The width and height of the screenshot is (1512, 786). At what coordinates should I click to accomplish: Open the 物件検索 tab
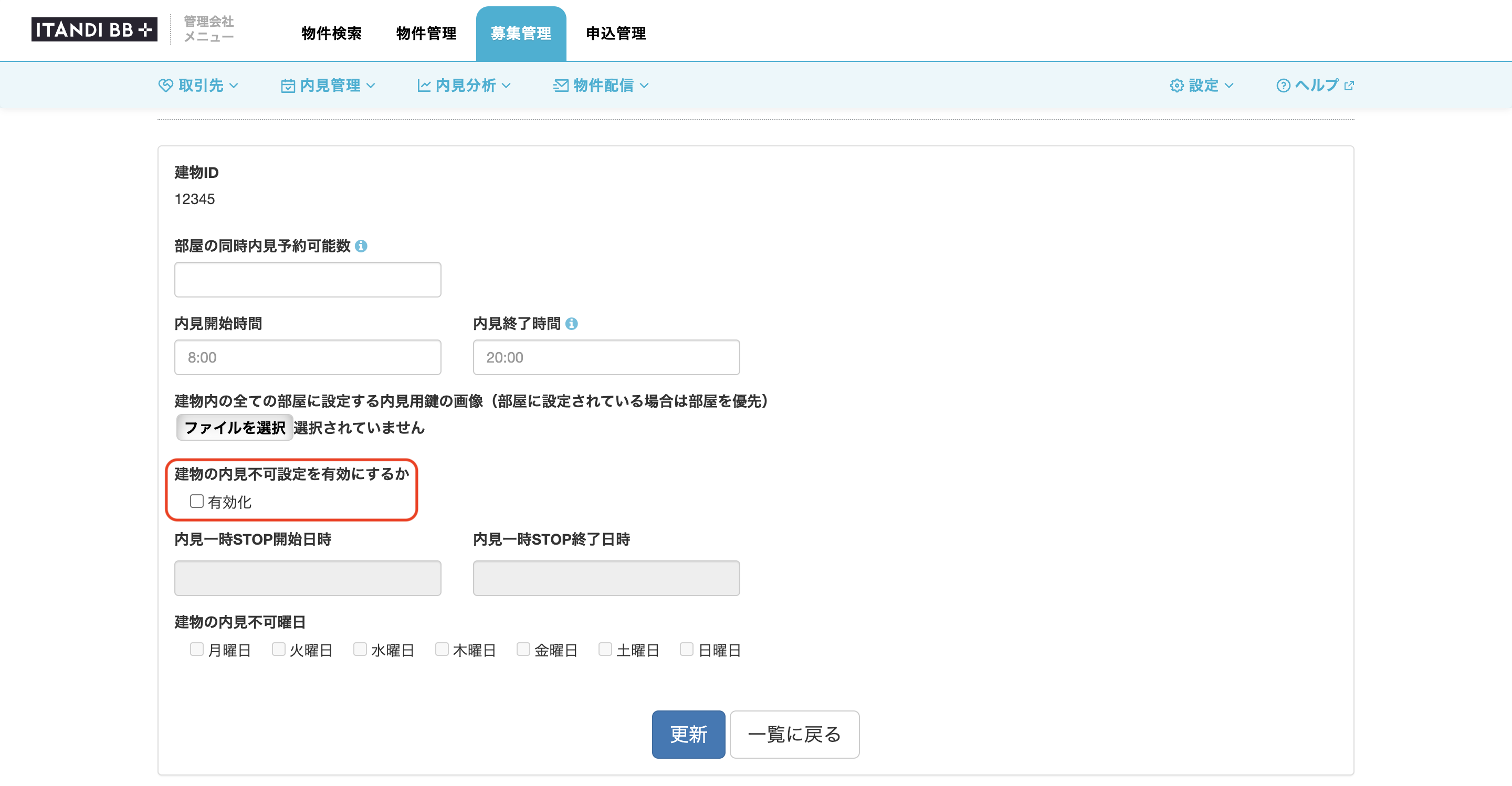tap(332, 34)
